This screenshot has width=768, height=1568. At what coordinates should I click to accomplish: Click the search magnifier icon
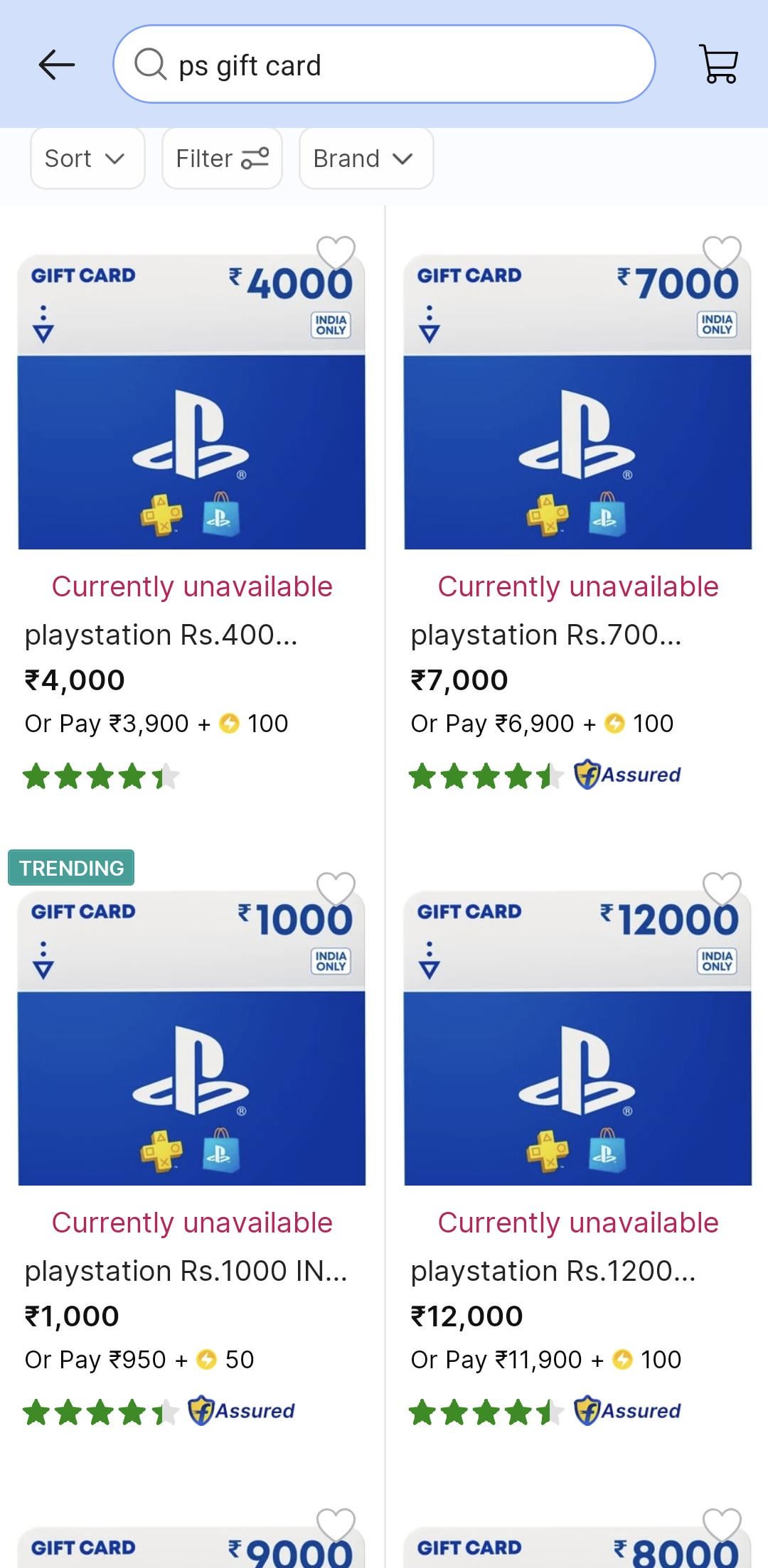(x=151, y=64)
